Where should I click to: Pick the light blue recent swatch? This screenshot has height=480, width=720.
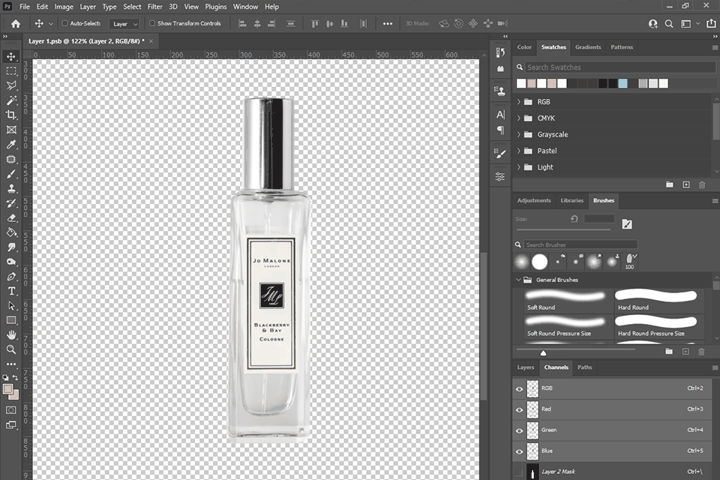623,83
